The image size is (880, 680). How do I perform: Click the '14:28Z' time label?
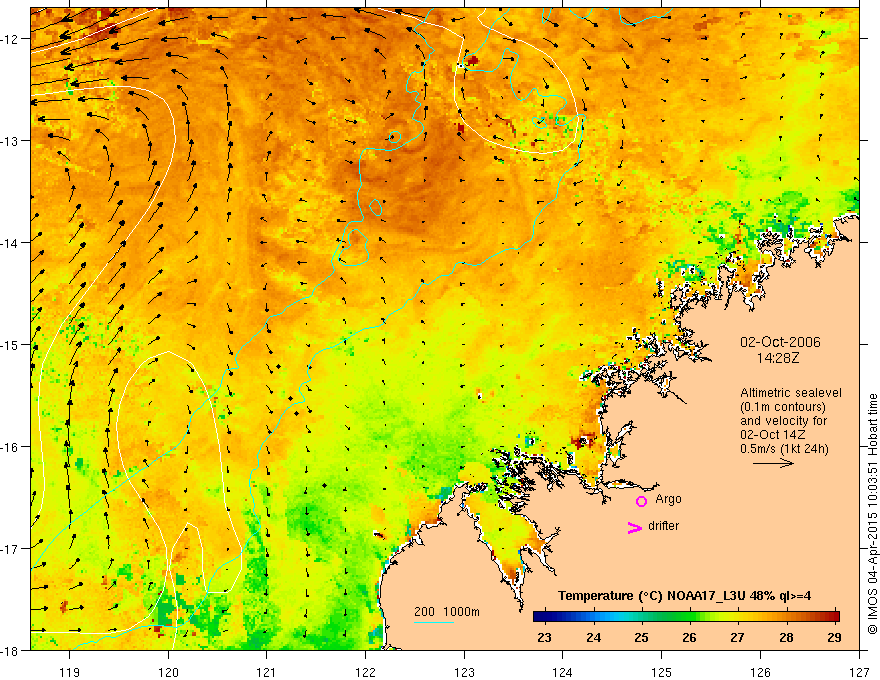pyautogui.click(x=777, y=358)
